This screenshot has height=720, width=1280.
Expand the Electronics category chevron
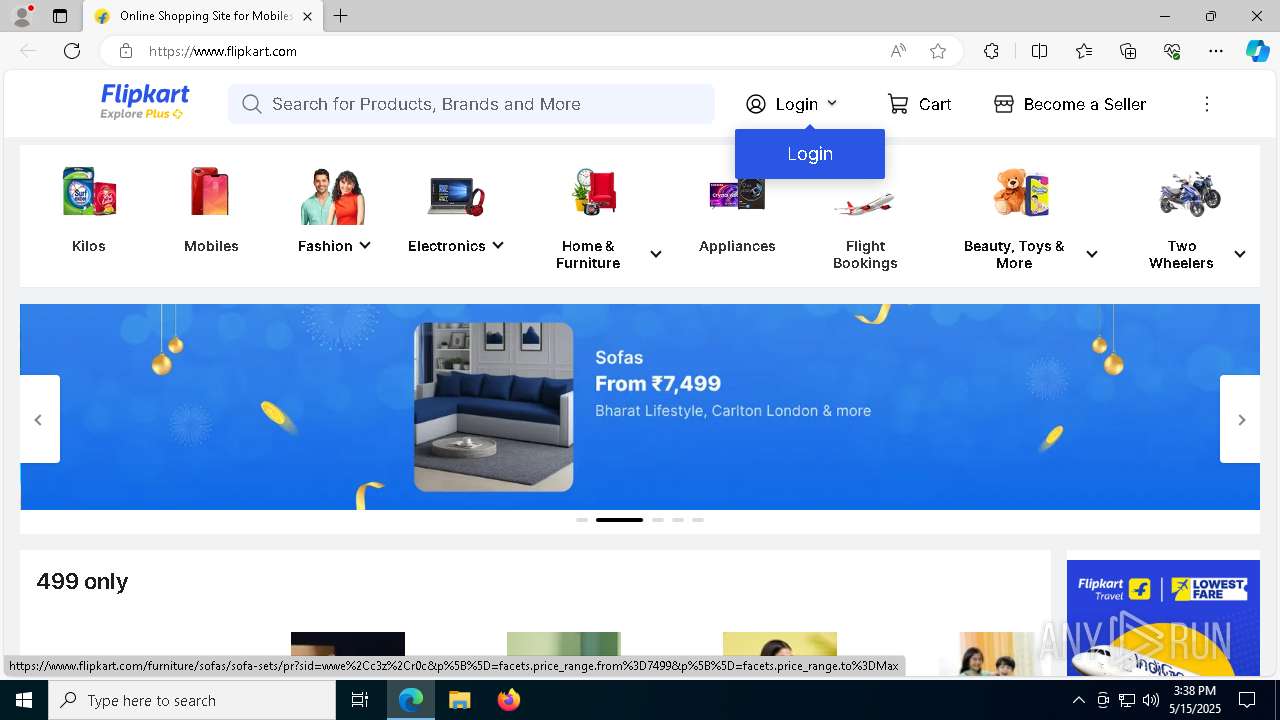(x=498, y=245)
